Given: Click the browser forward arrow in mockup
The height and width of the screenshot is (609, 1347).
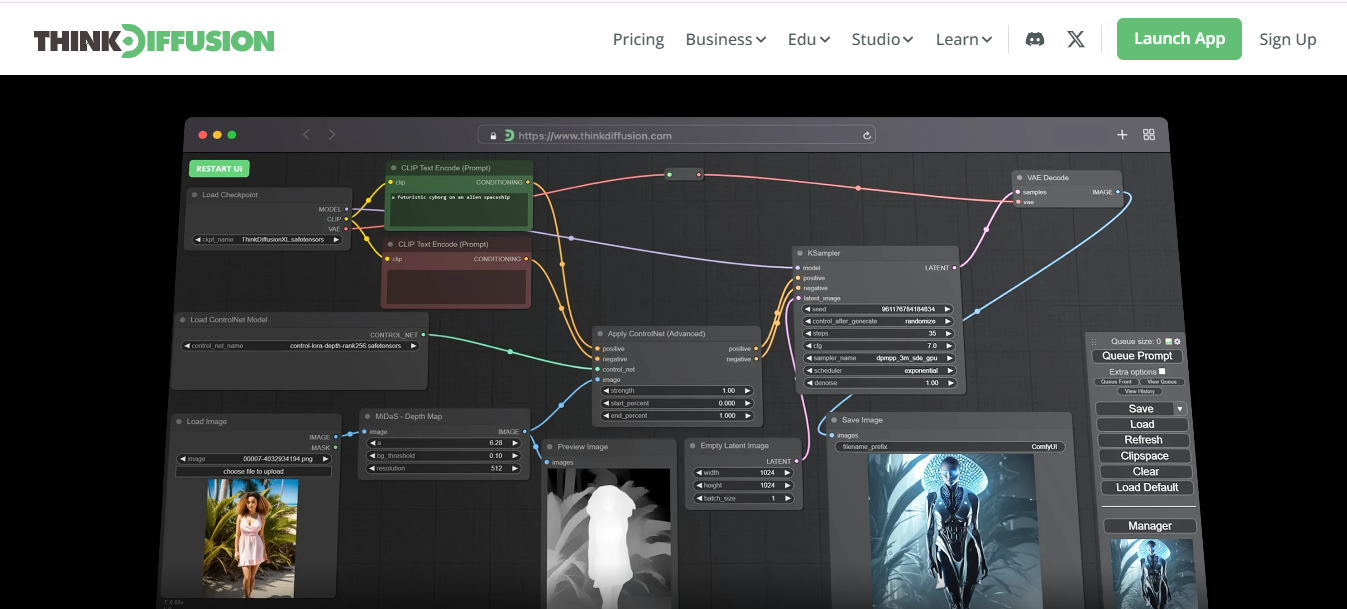Looking at the screenshot, I should tap(332, 135).
